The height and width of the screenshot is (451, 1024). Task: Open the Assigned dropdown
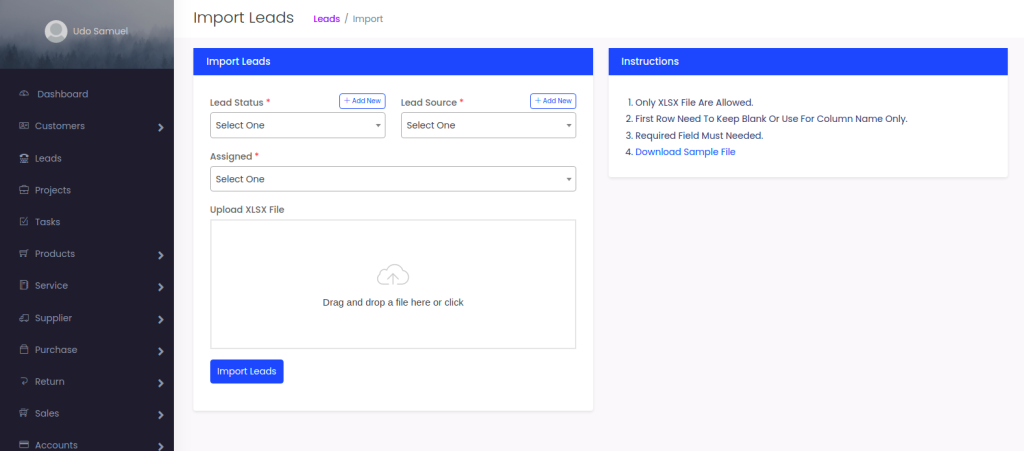pos(392,179)
